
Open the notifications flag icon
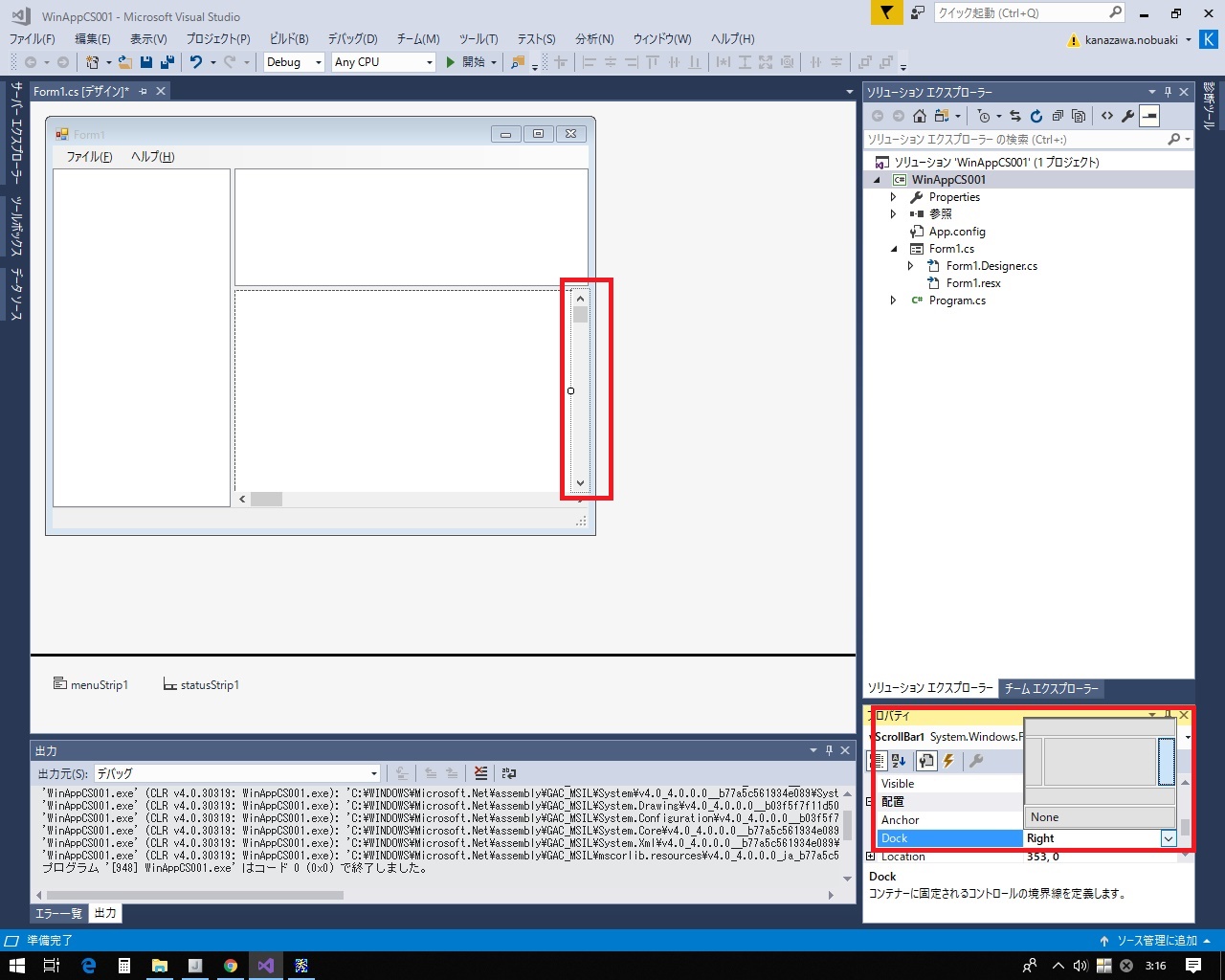pos(888,12)
